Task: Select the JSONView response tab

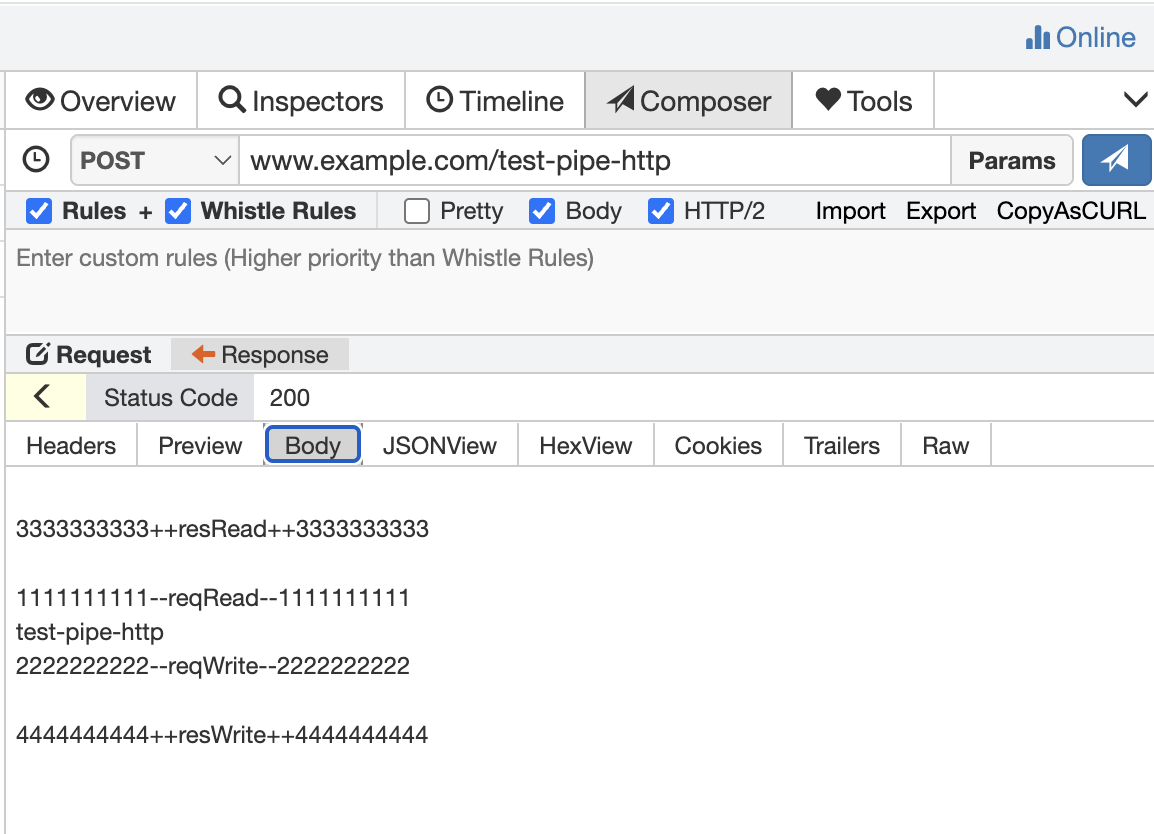Action: [x=439, y=445]
